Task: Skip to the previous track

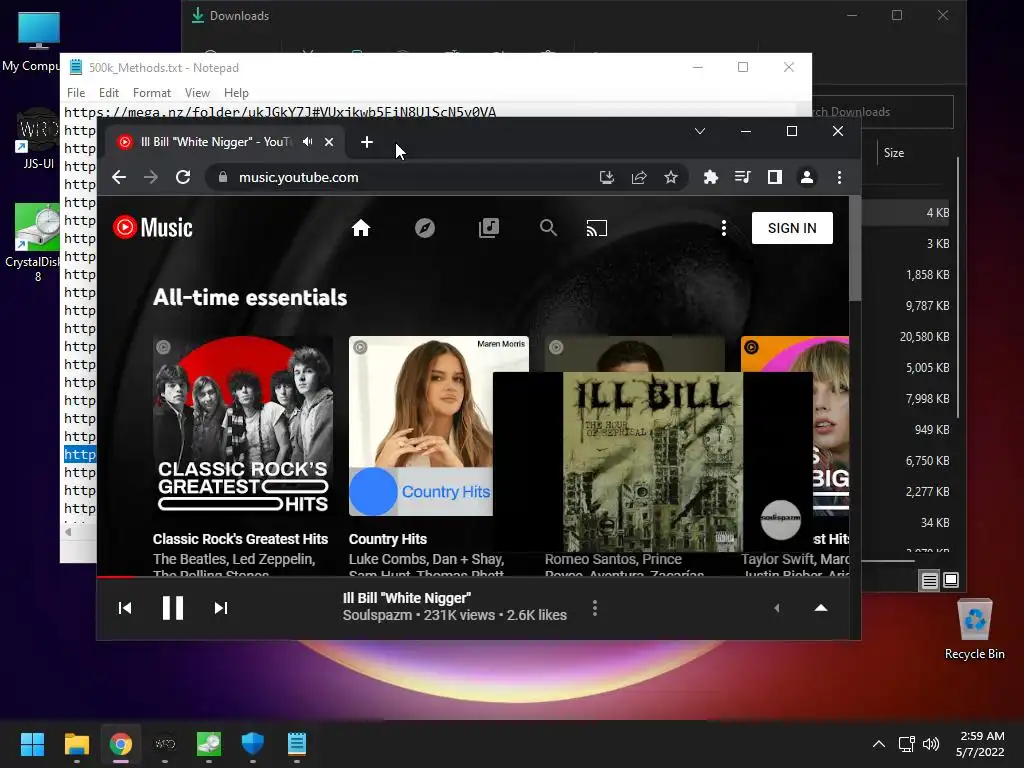Action: click(125, 608)
